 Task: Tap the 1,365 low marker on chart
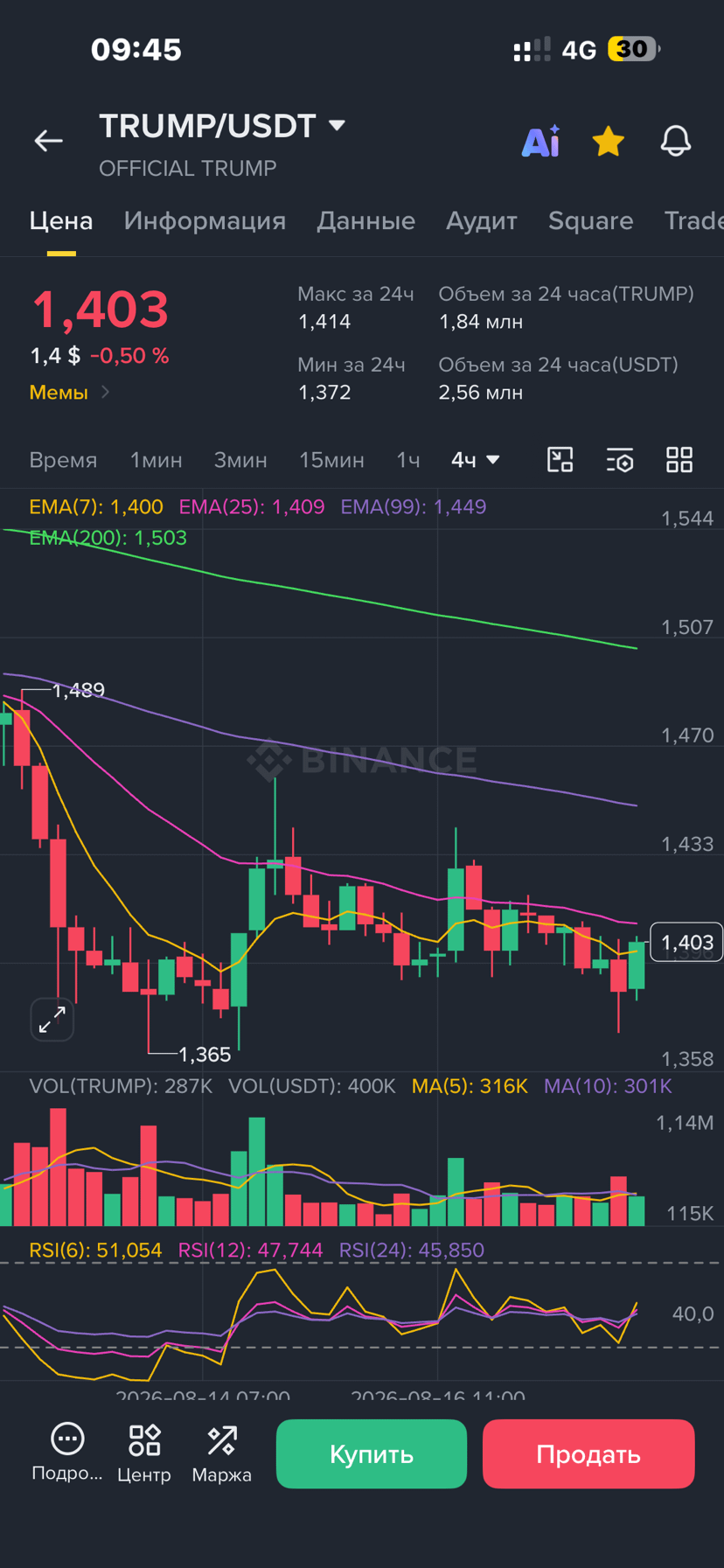205,1055
